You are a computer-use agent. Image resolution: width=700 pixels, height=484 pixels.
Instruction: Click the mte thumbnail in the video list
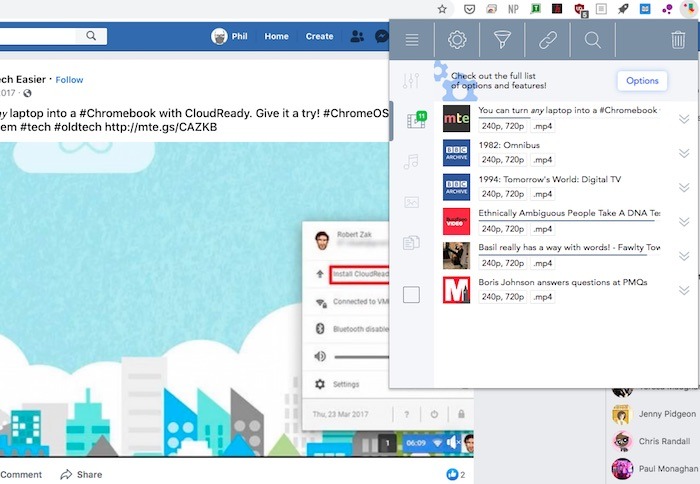[x=456, y=118]
